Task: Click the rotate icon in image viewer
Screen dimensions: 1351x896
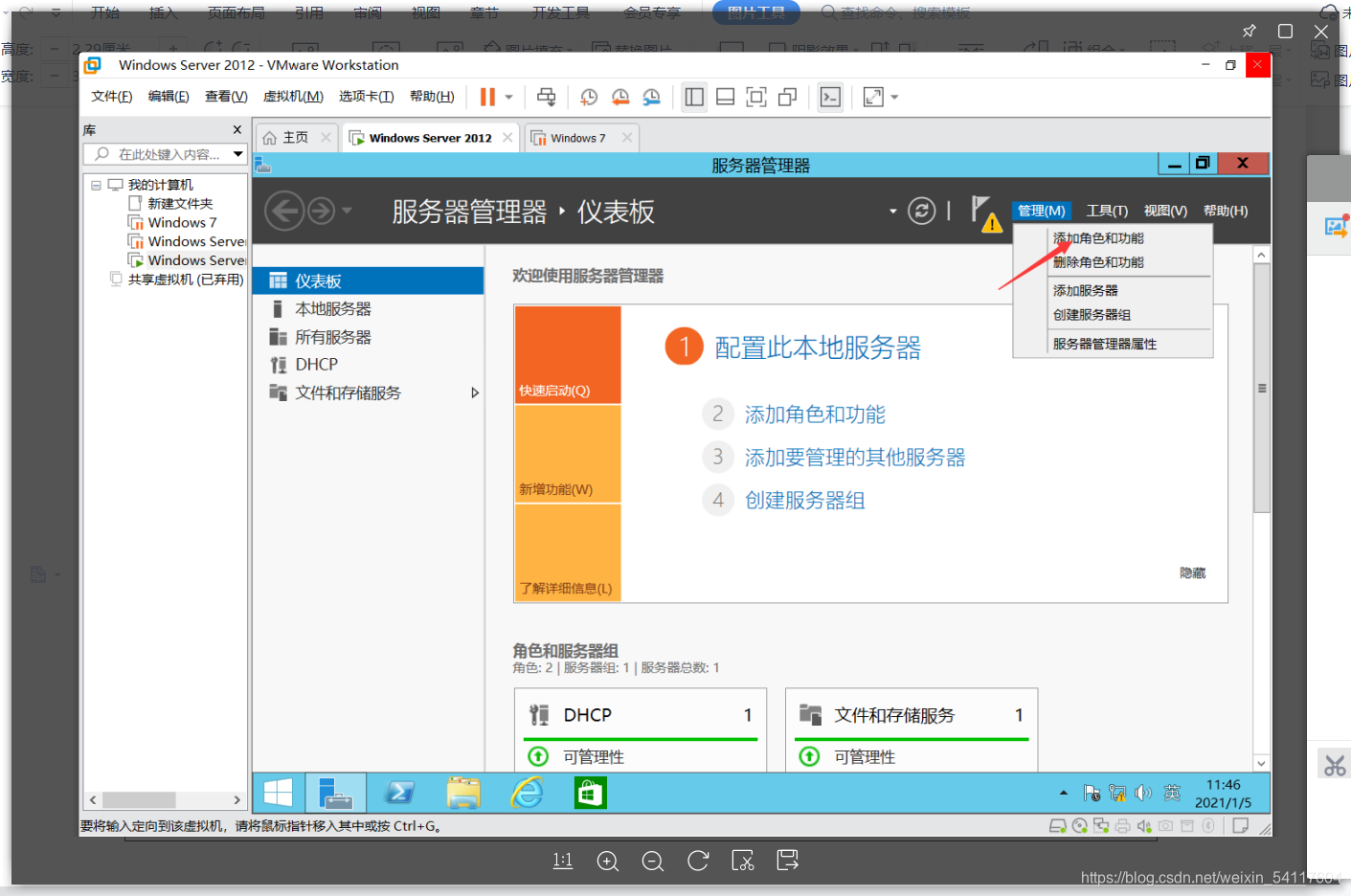Action: coord(698,861)
